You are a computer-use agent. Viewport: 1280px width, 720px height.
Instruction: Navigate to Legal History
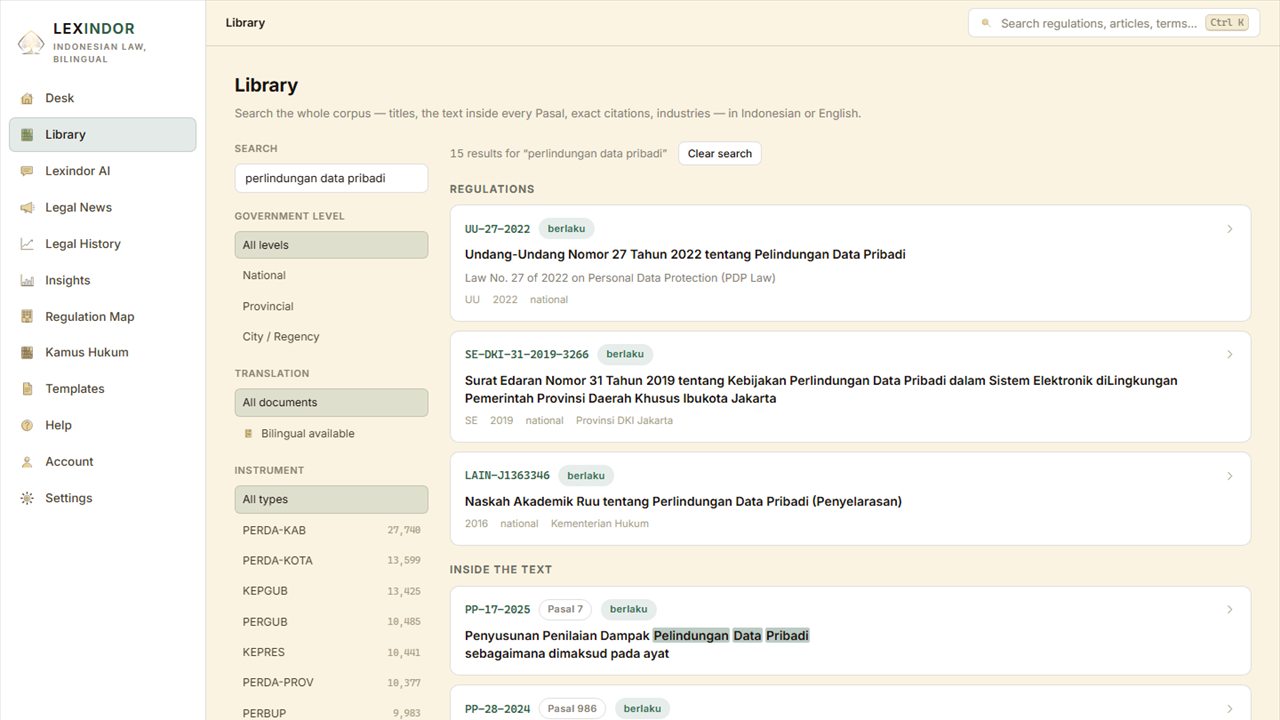coord(103,244)
